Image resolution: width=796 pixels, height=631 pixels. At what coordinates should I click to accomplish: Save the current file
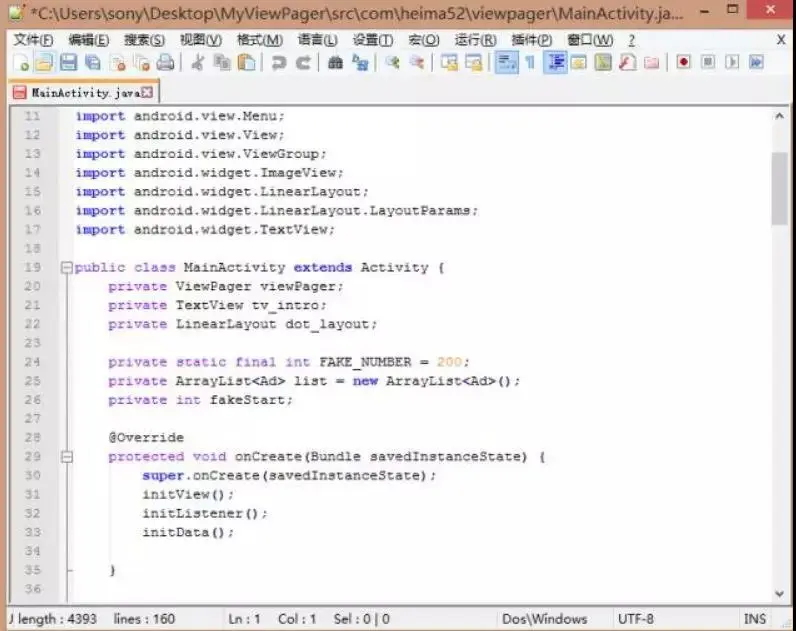69,63
